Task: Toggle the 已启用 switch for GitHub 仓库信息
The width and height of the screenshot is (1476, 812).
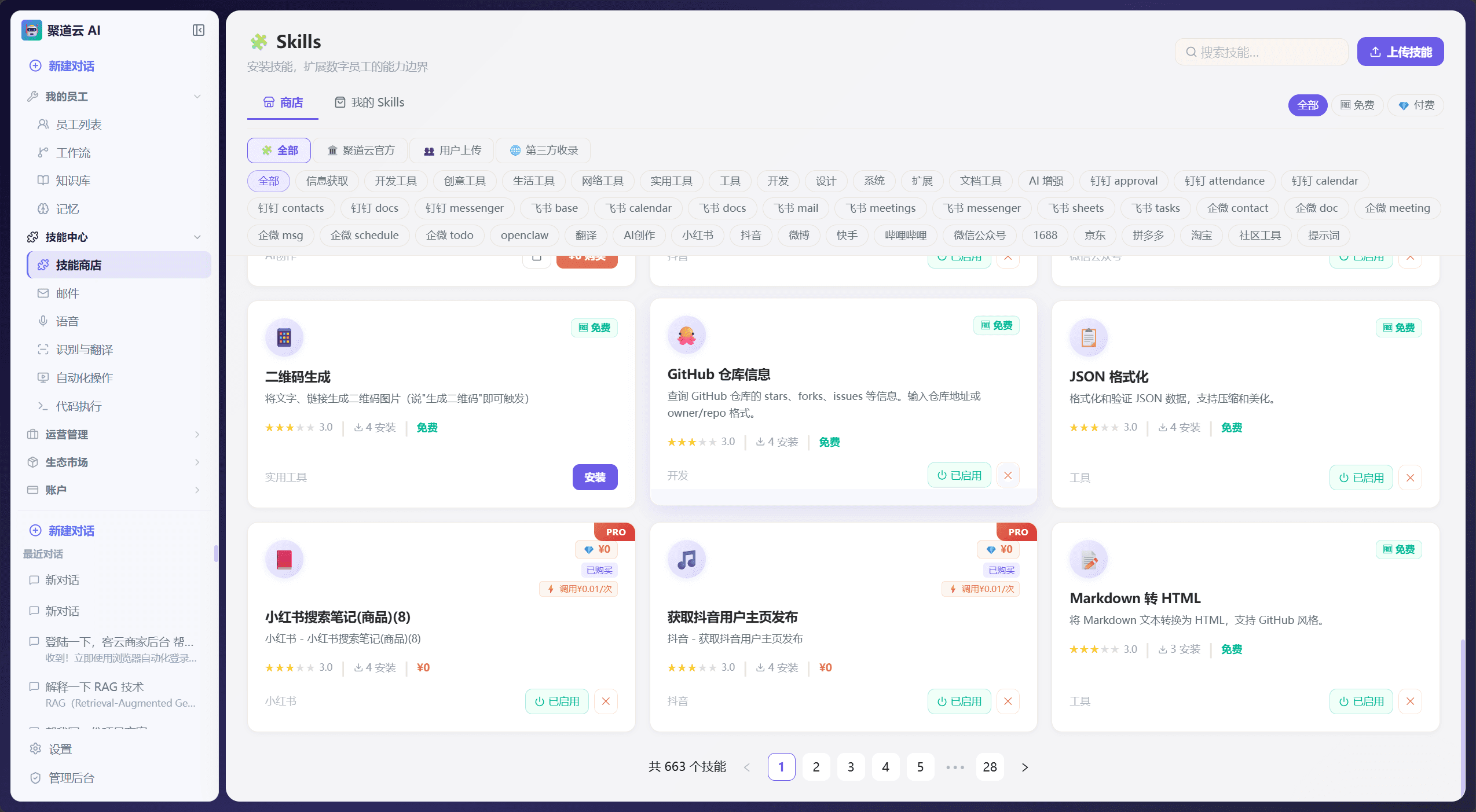Action: pos(959,475)
